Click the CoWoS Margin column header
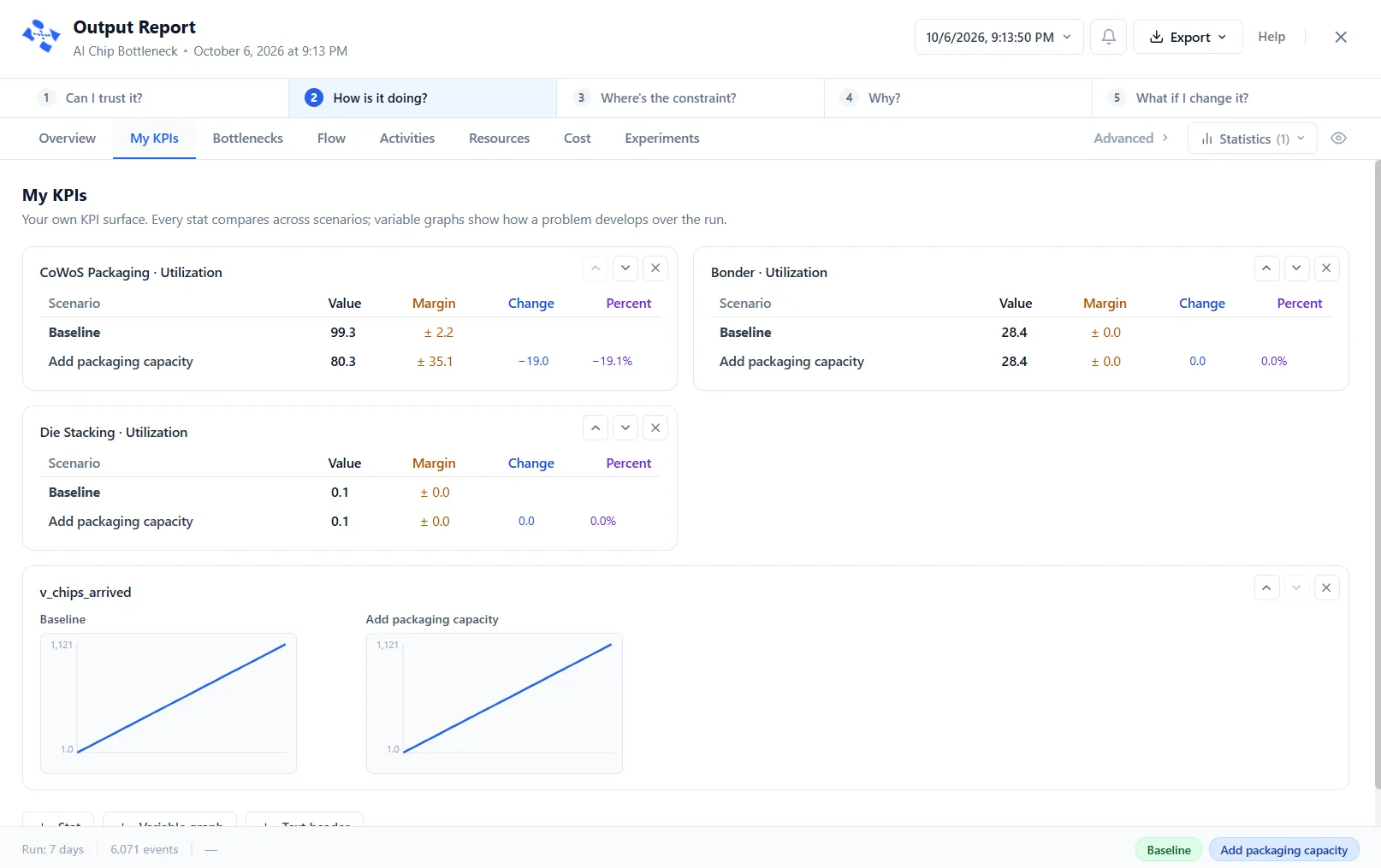 434,304
